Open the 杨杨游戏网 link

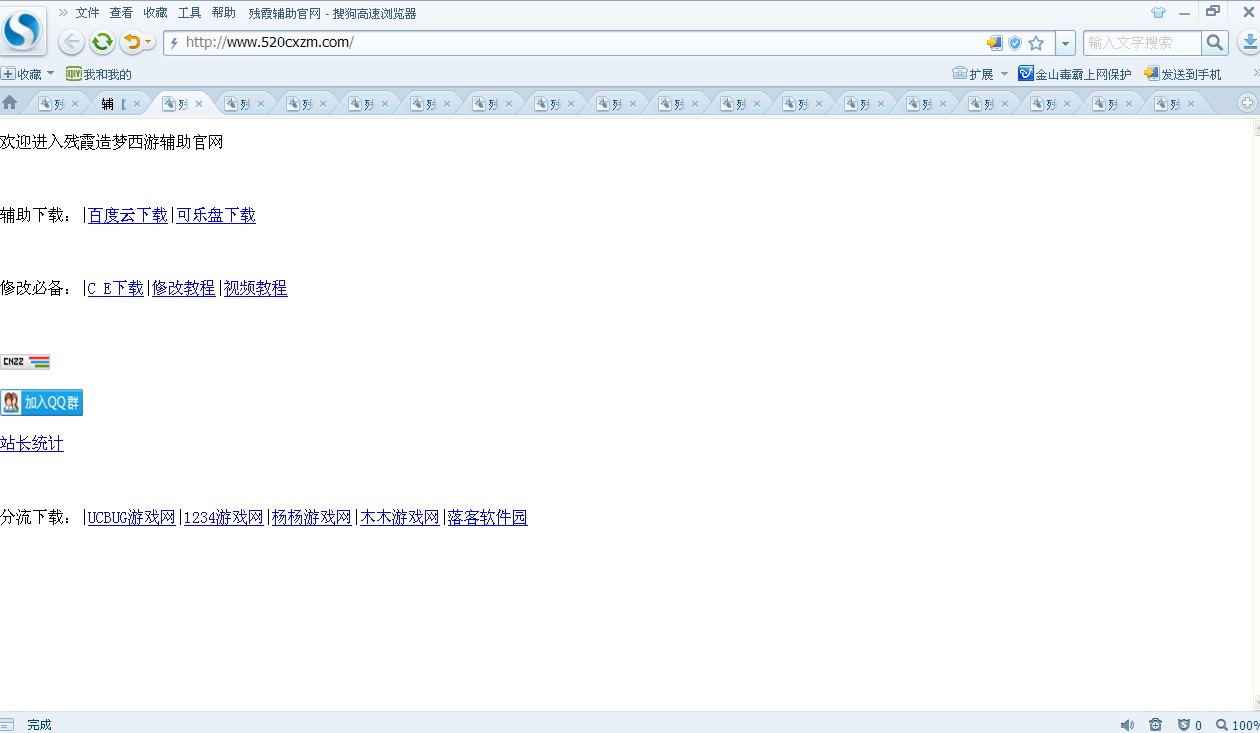(312, 518)
